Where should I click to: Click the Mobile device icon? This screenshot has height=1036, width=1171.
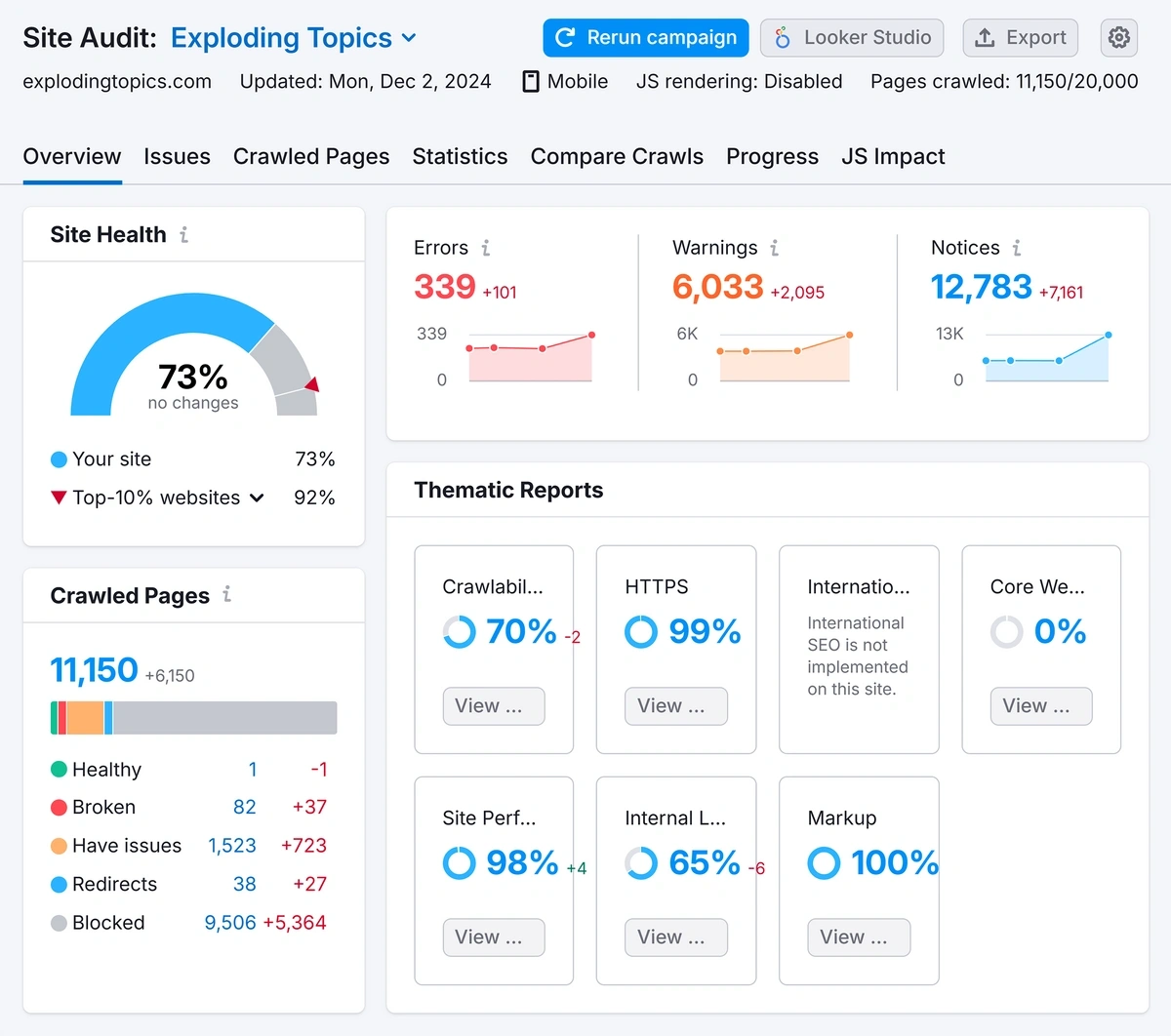(x=531, y=81)
